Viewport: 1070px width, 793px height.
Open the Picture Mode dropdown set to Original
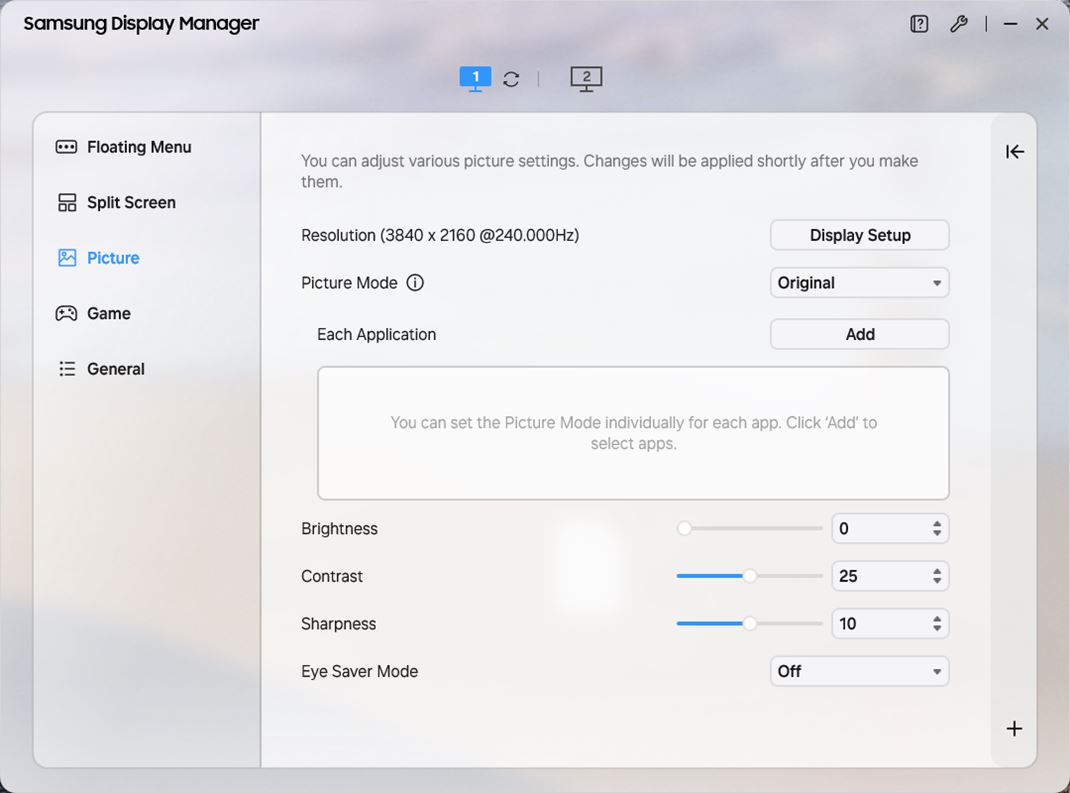pos(860,283)
